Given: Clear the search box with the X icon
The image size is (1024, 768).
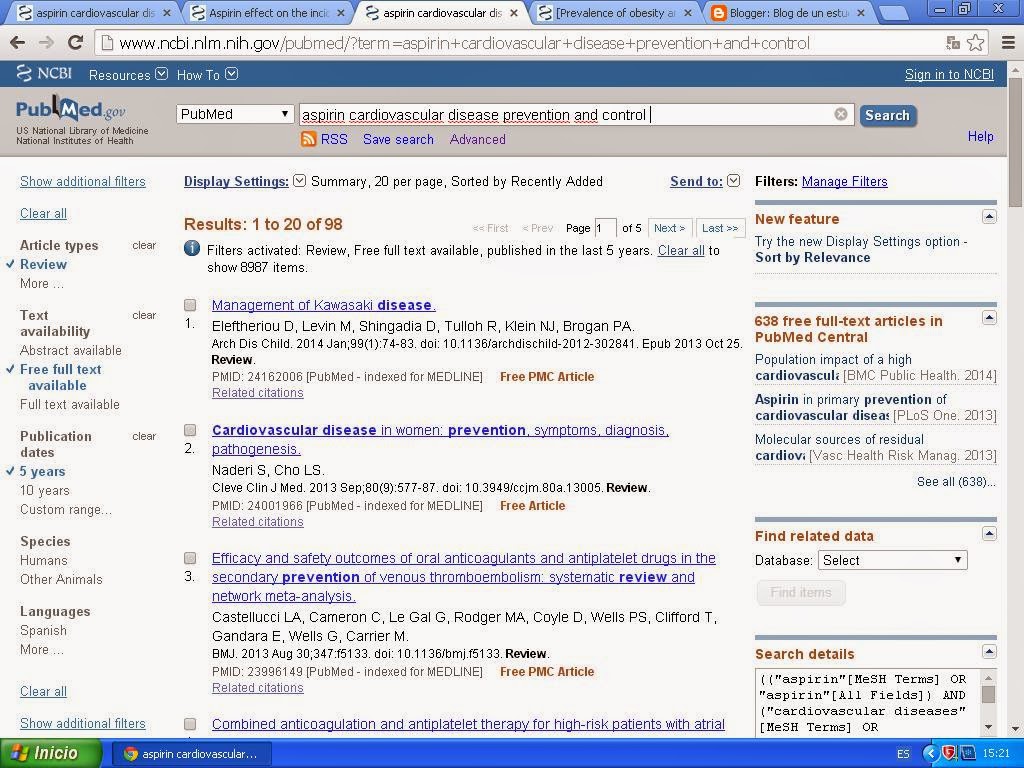Looking at the screenshot, I should (841, 114).
